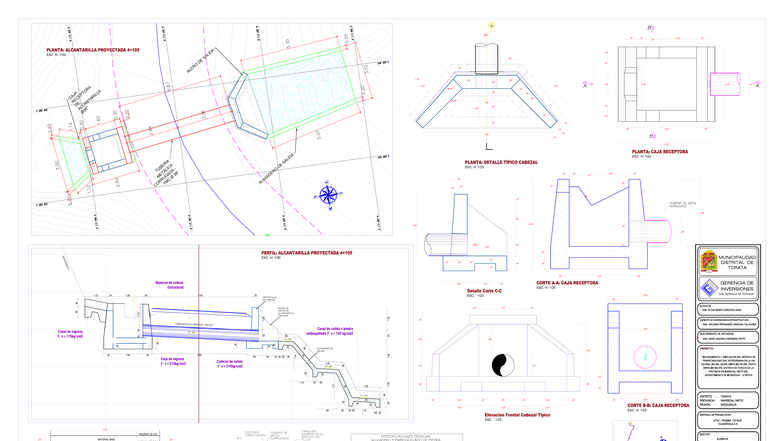Click the A section arrow right of Caja Receptora plan
The width and height of the screenshot is (784, 441).
pyautogui.click(x=757, y=84)
